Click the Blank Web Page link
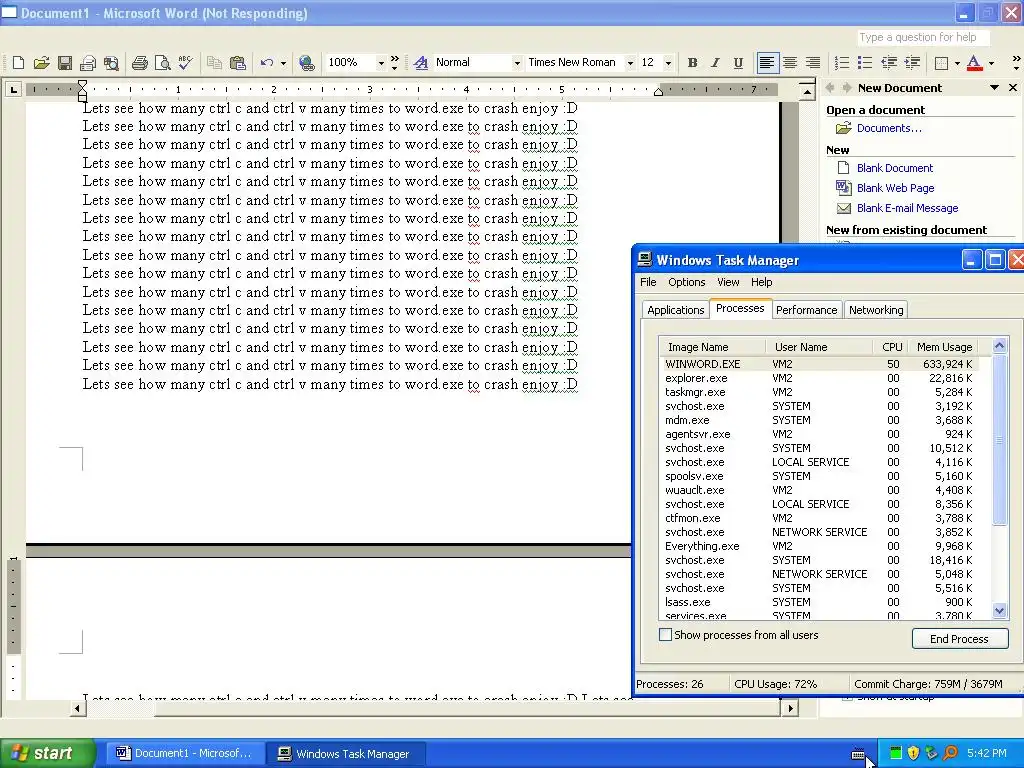 (895, 188)
